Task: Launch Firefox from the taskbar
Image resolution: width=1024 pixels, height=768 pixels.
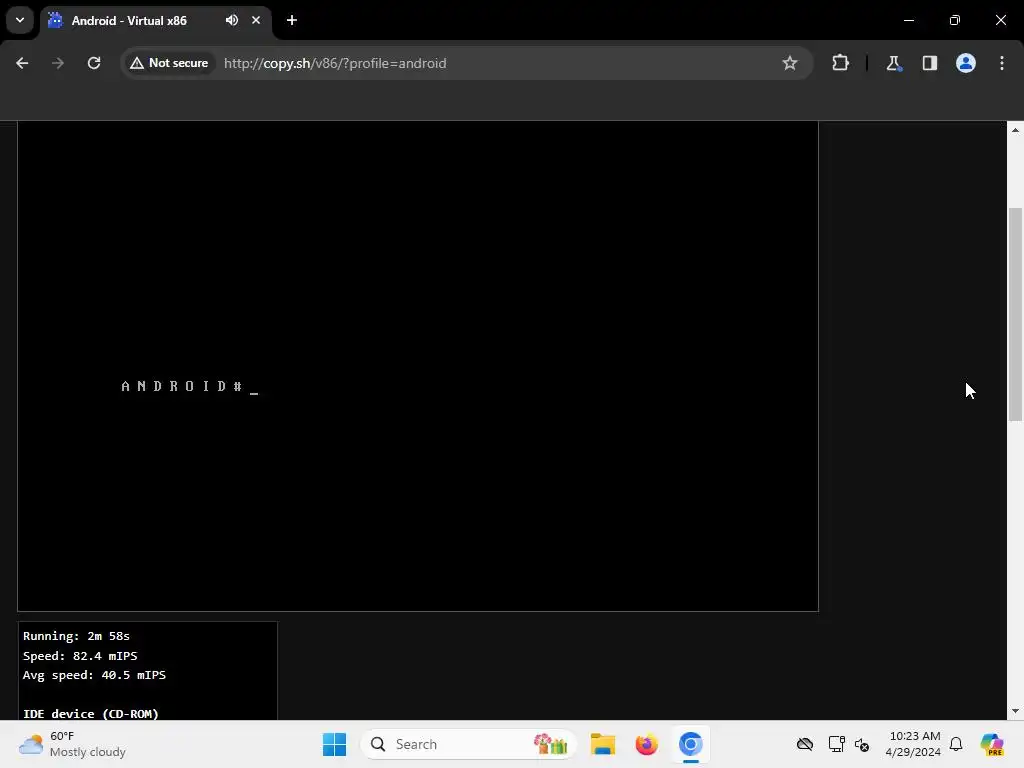Action: 647,744
